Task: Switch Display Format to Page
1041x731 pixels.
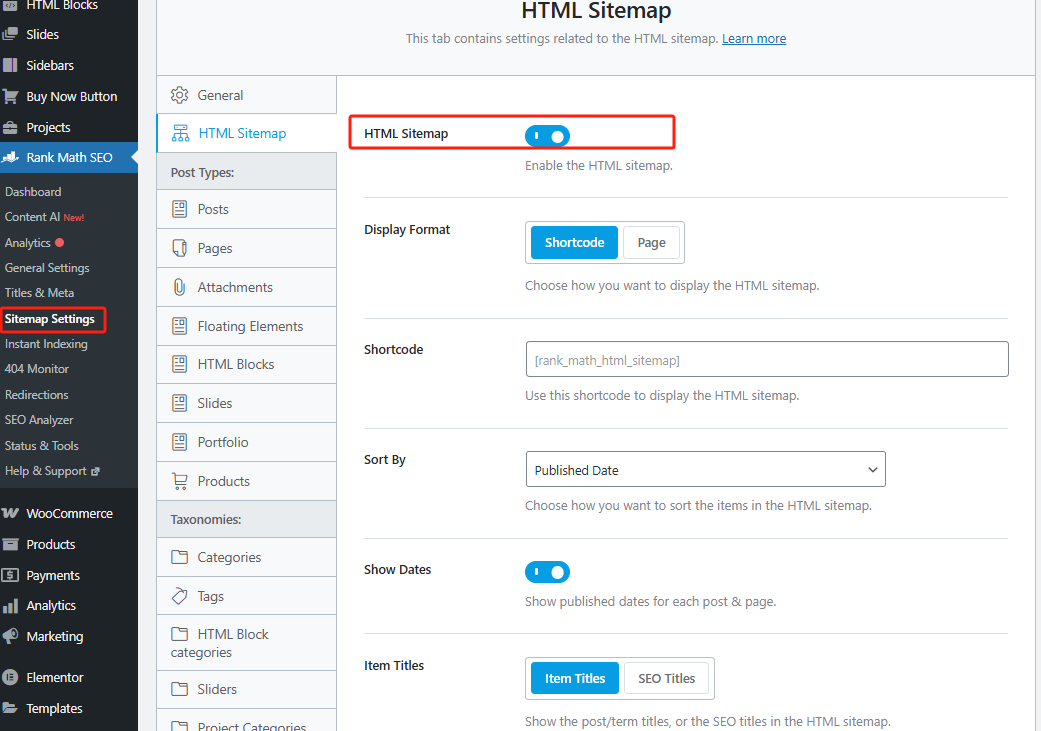Action: 651,242
